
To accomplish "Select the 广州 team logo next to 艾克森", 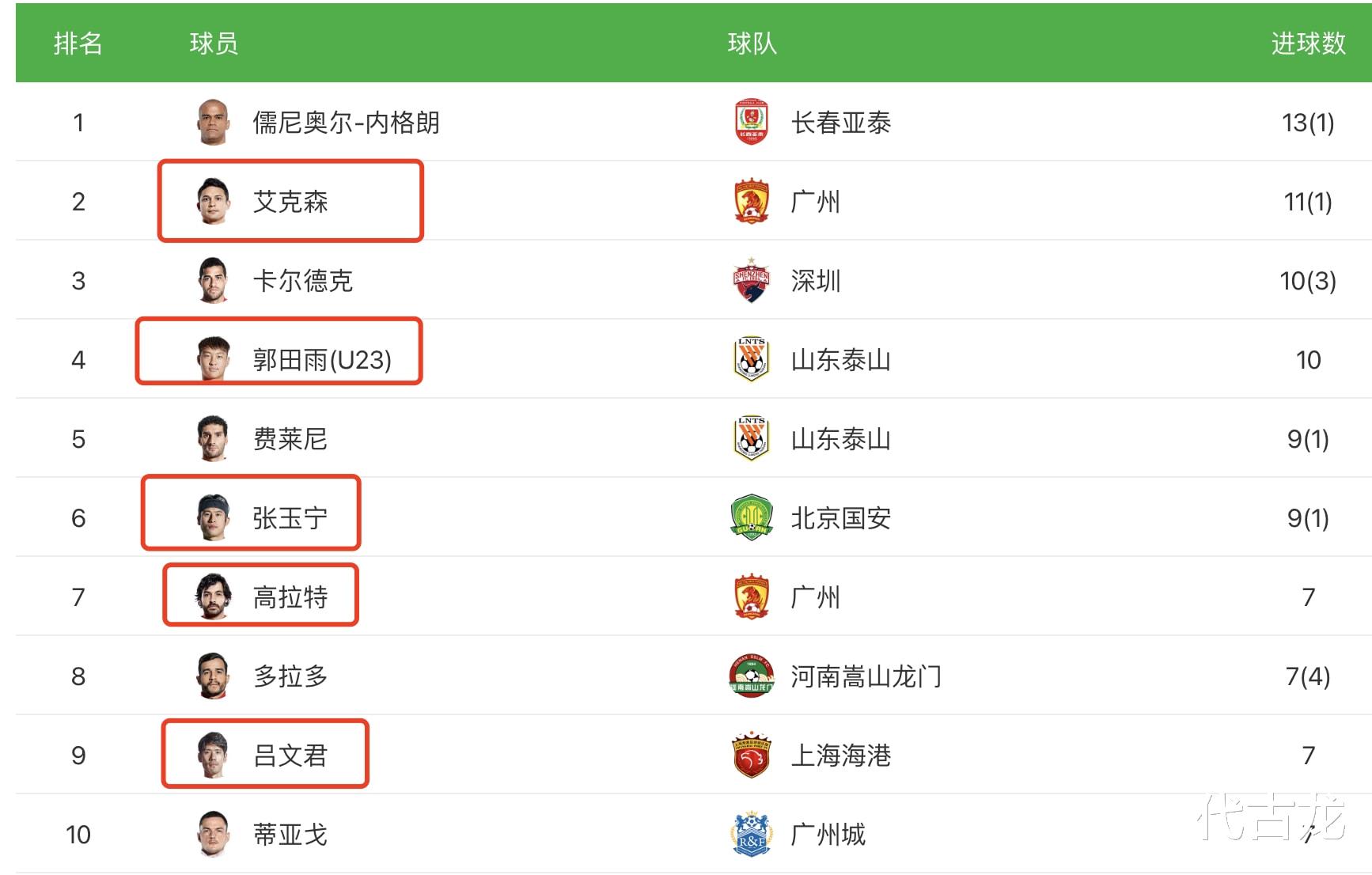I will (x=751, y=202).
